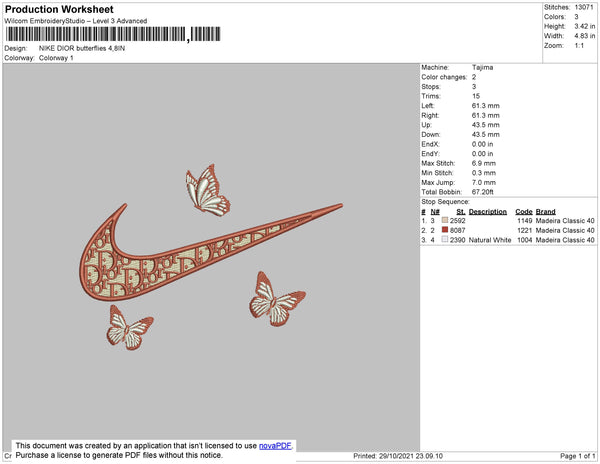Click the 'Page 1 of 1' footer text
Image resolution: width=600 pixels, height=464 pixels.
click(578, 456)
